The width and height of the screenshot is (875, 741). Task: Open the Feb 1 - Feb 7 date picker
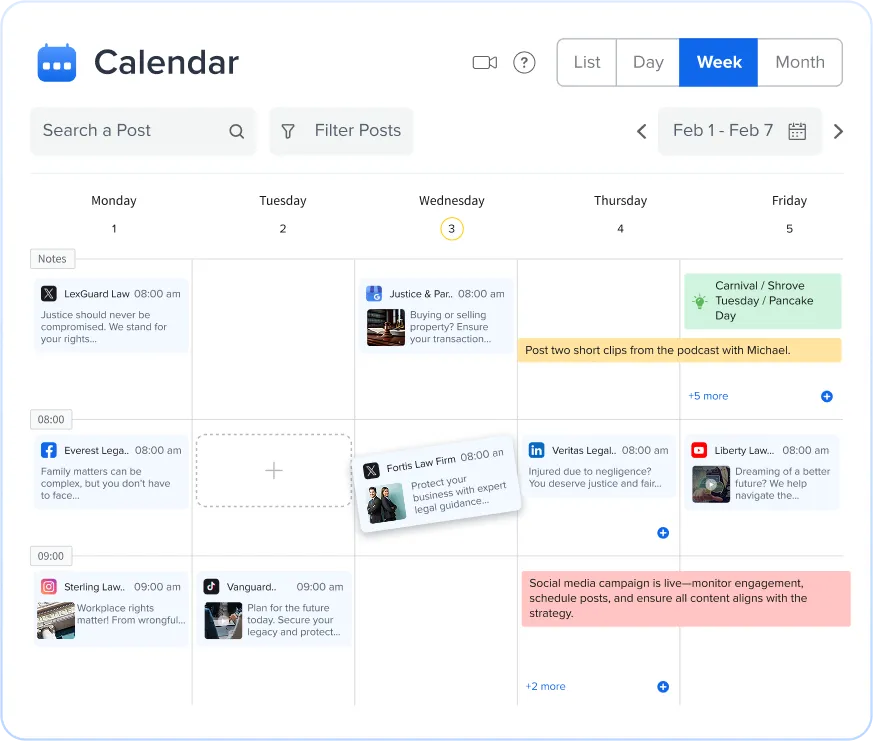point(739,131)
